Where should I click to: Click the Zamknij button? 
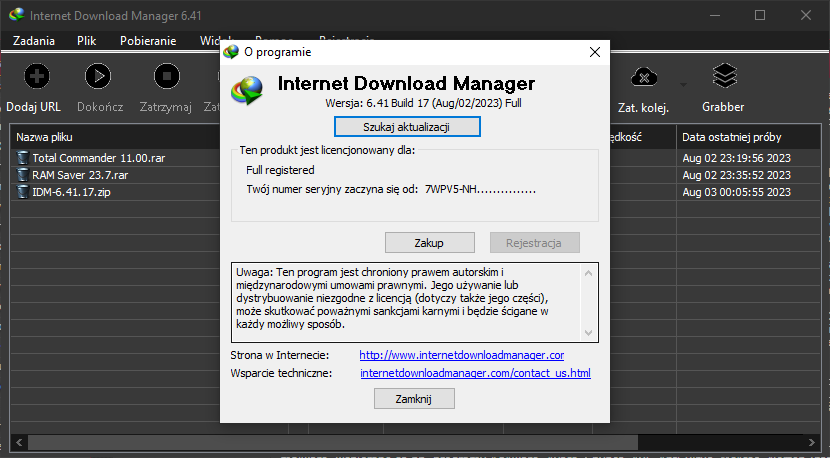pos(414,399)
